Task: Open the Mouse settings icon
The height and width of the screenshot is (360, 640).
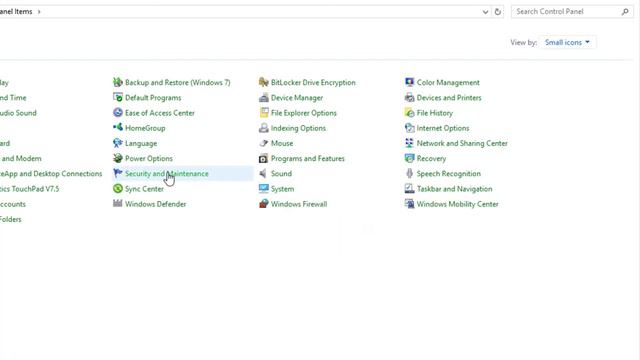Action: pos(264,143)
